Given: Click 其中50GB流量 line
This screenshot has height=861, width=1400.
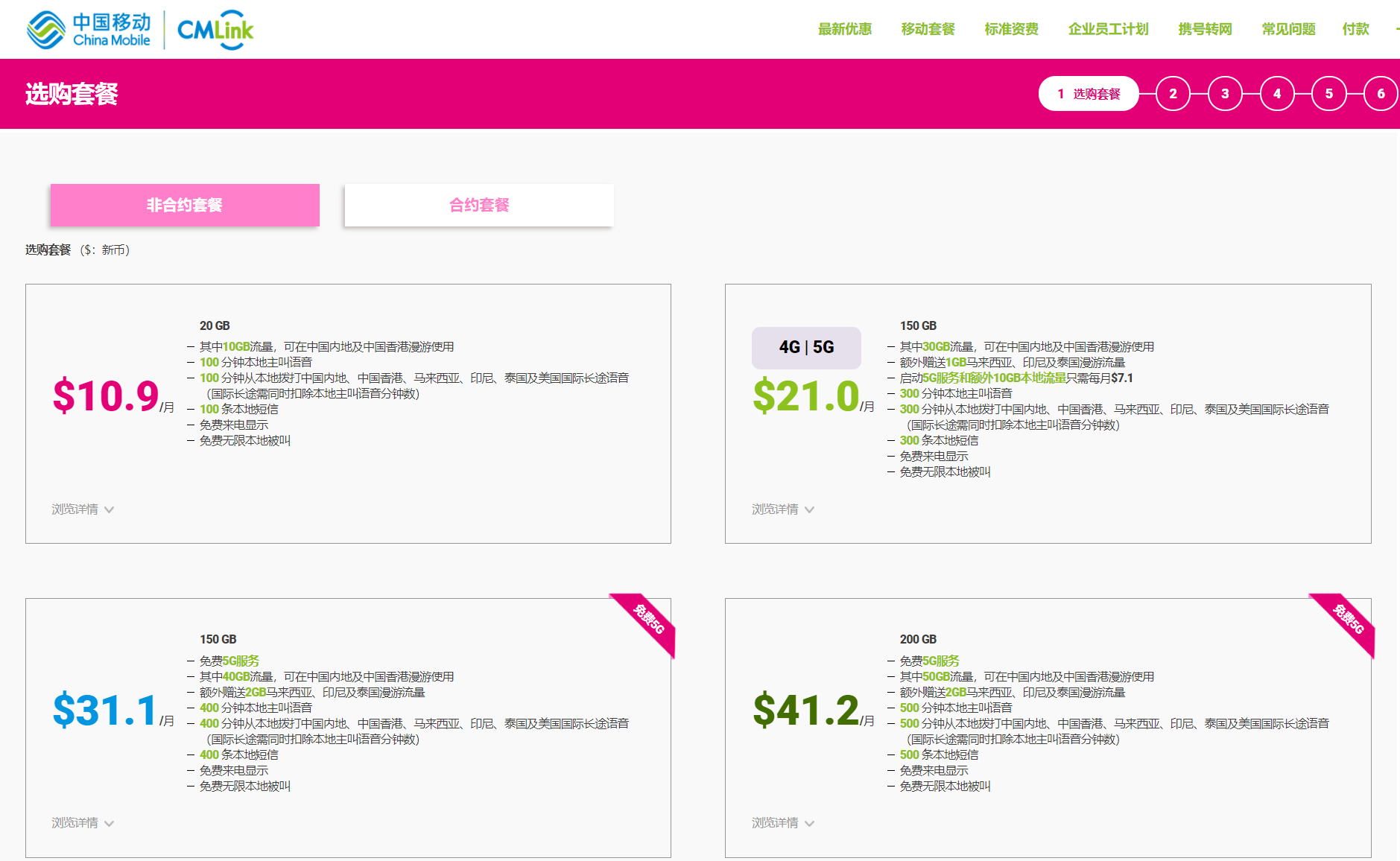Looking at the screenshot, I should 1027,676.
